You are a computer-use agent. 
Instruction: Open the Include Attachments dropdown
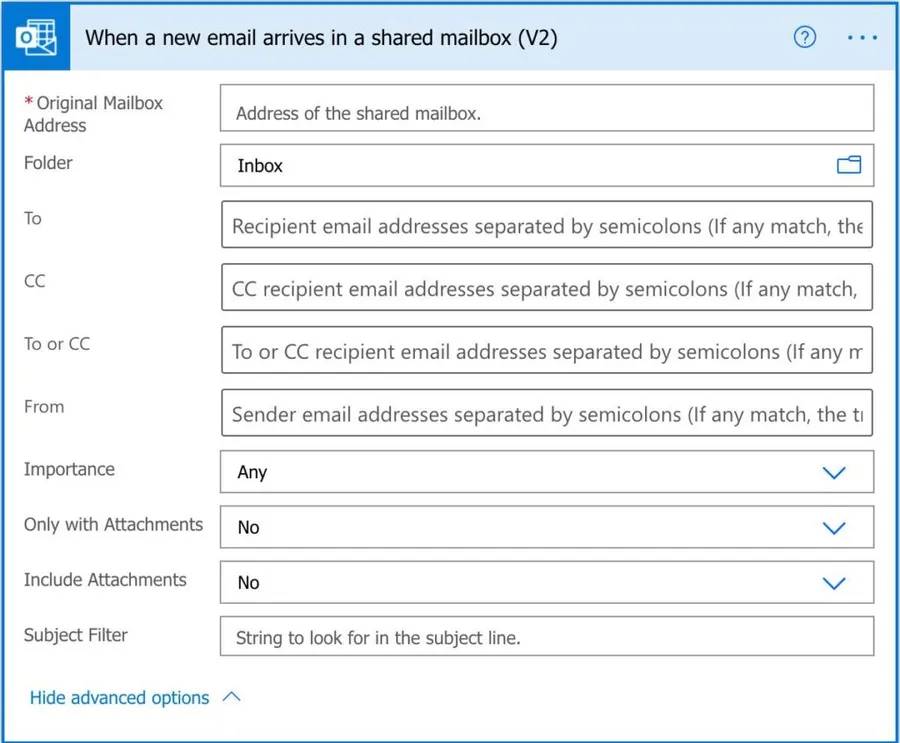pos(833,582)
